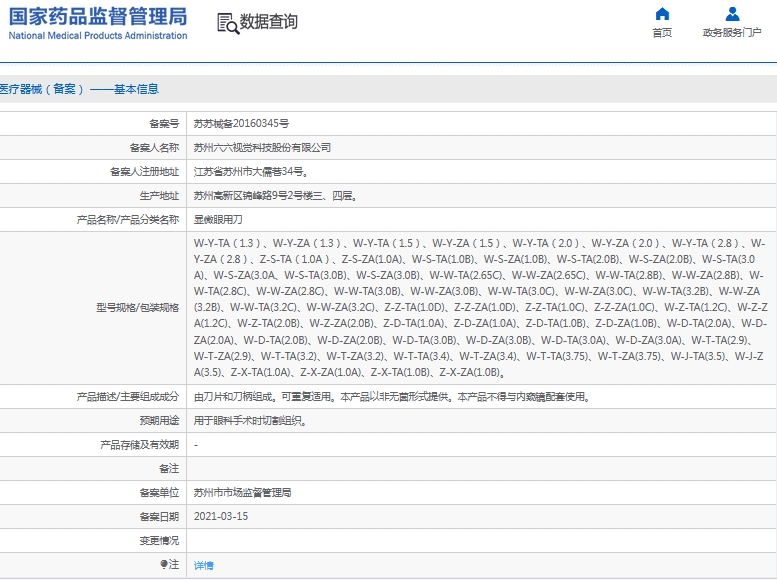Open the 政务服务门户 user icon
The width and height of the screenshot is (777, 584).
point(732,14)
